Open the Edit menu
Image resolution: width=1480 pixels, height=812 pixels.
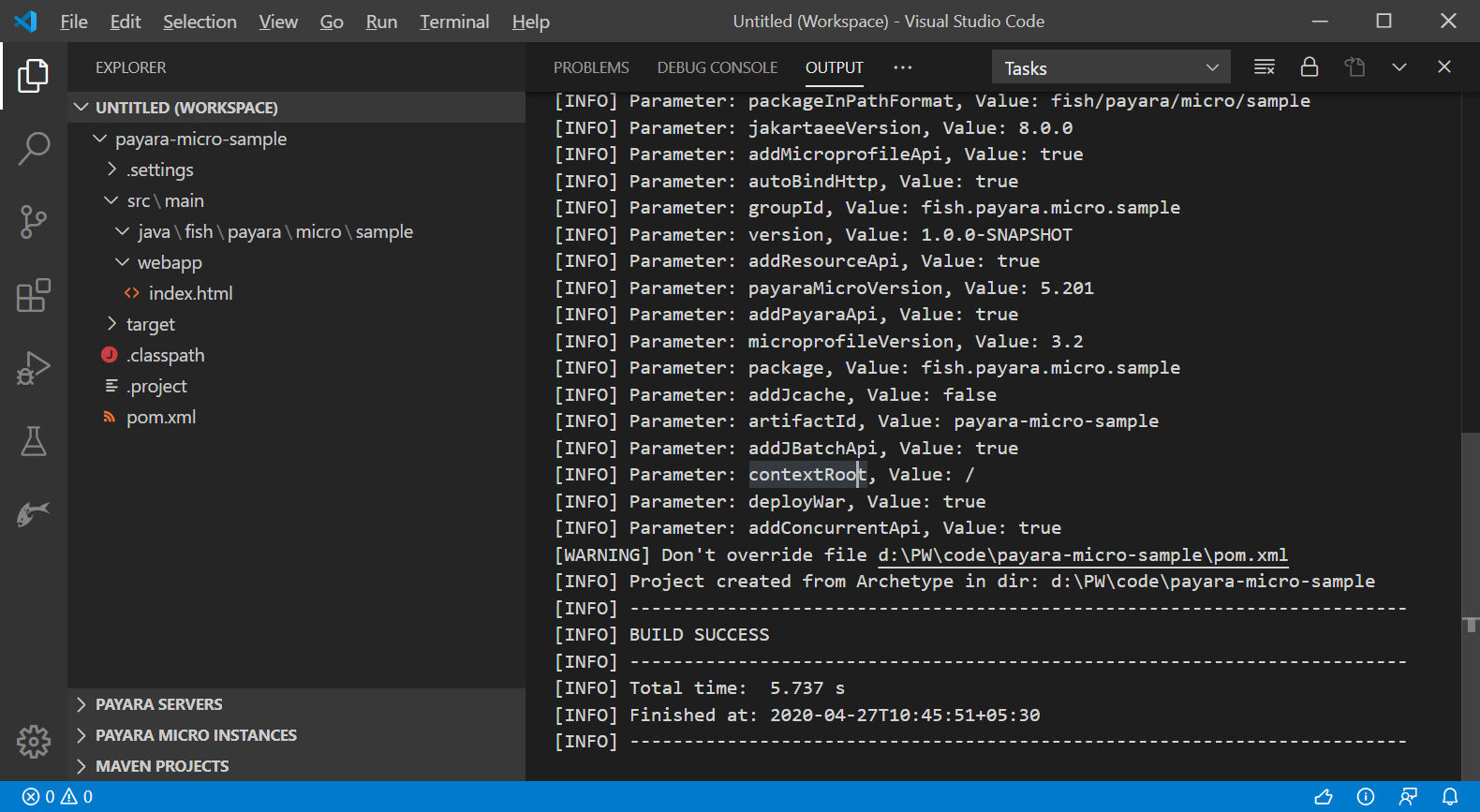coord(126,22)
